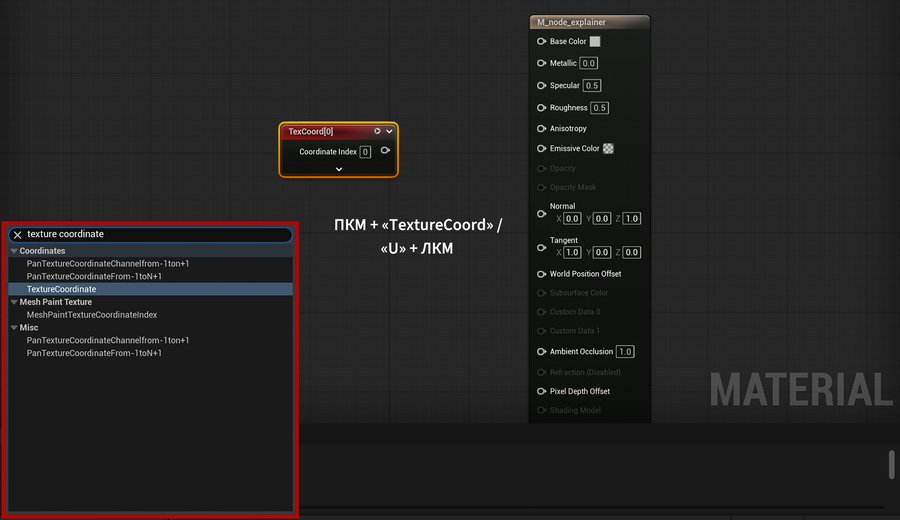Click the Specular input pin

coord(541,86)
